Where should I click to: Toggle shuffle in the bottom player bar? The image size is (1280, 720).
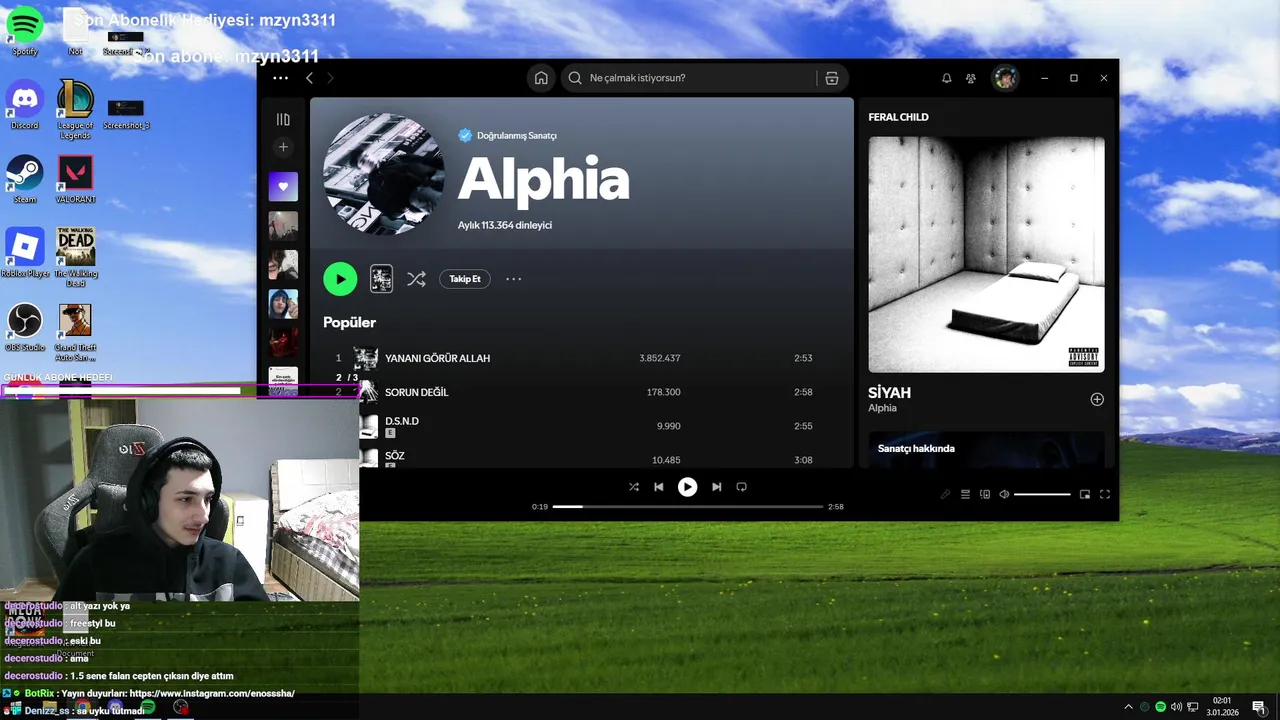point(633,487)
